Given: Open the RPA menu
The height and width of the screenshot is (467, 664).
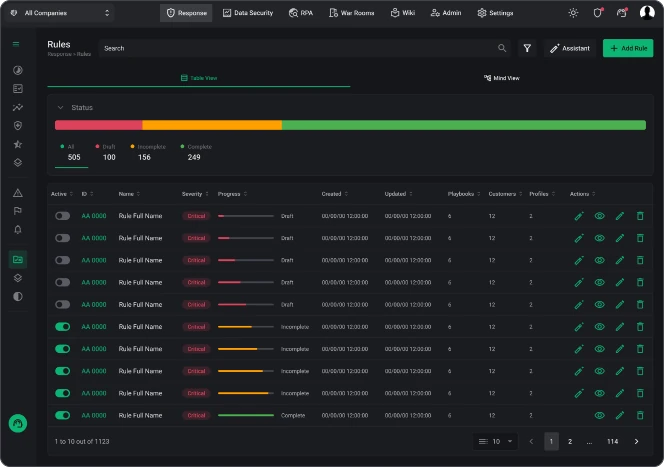Looking at the screenshot, I should tap(301, 13).
